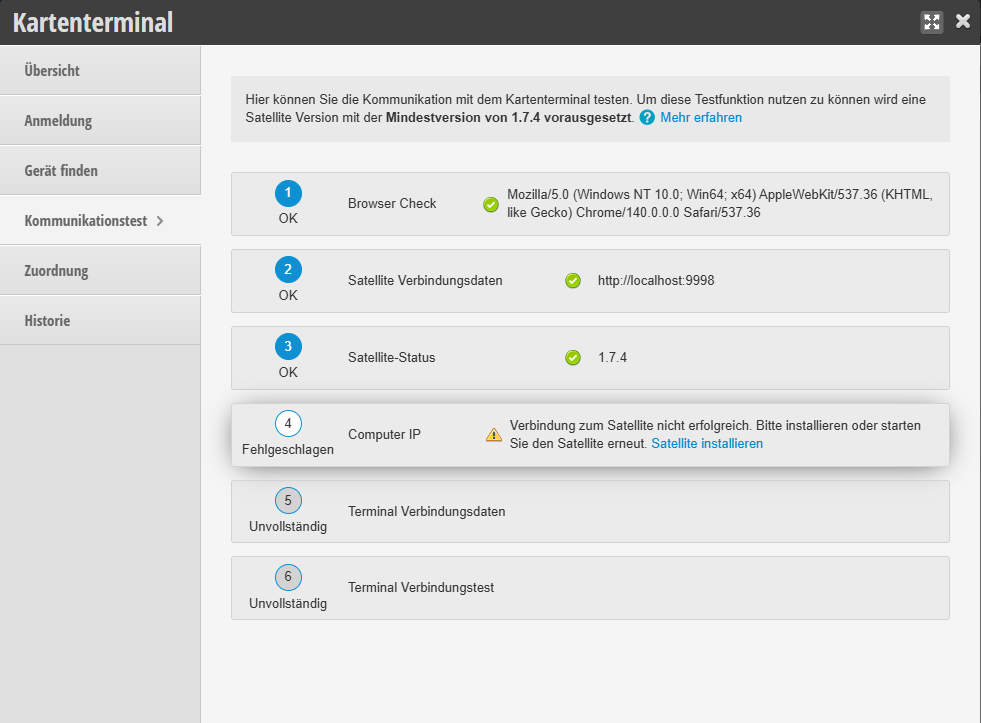Click the green checkmark beside Browser Check
This screenshot has width=981, height=723.
(491, 204)
